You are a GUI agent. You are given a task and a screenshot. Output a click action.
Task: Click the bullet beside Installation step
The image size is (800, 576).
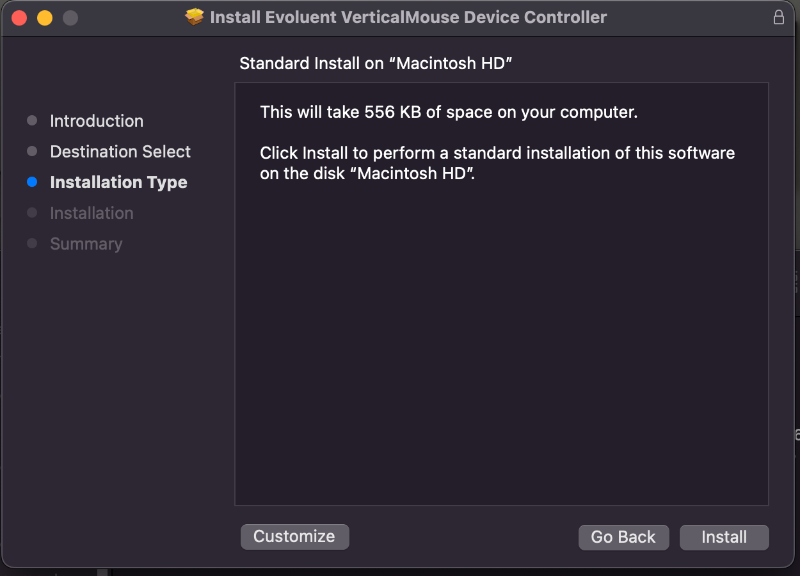(x=32, y=213)
